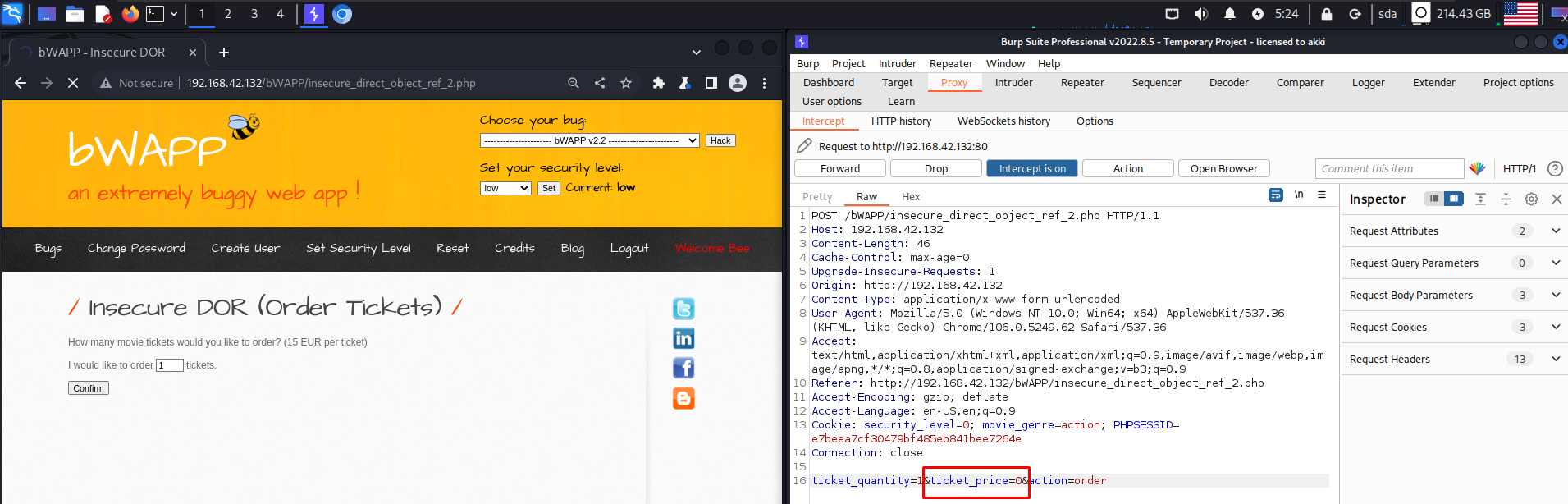Click the LinkedIn icon on bWAPP page

tap(683, 338)
